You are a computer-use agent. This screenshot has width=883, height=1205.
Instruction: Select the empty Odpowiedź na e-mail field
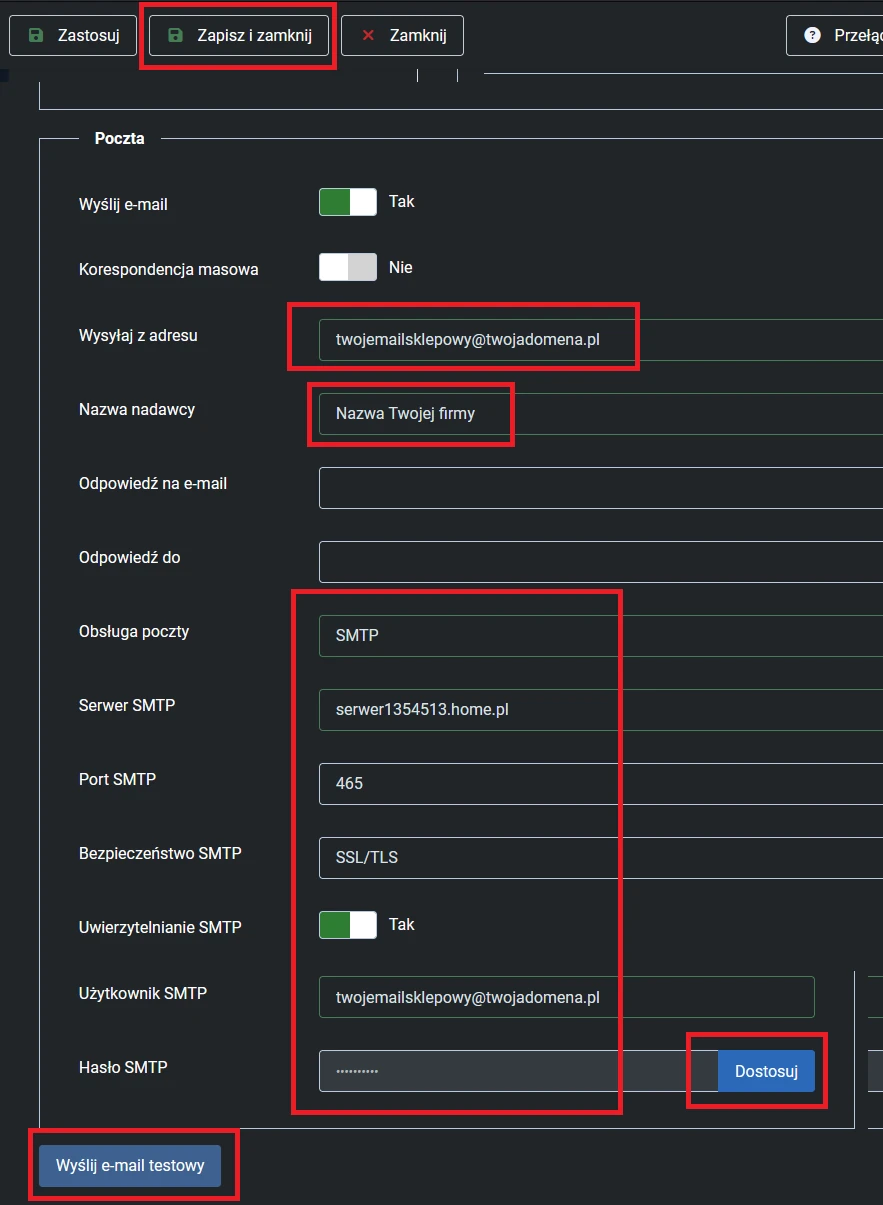(600, 487)
